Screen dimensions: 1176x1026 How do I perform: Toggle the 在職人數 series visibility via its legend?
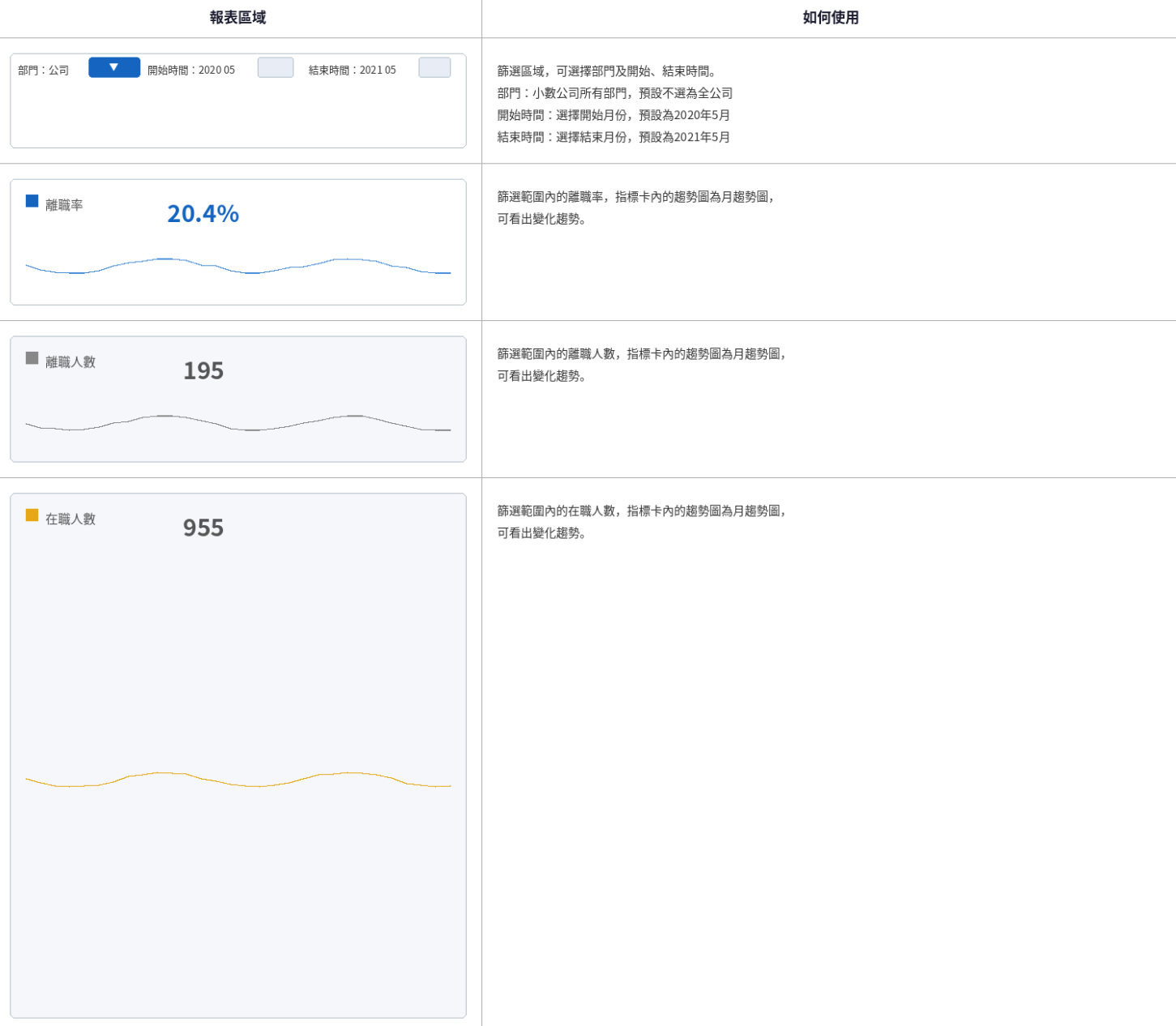[32, 513]
